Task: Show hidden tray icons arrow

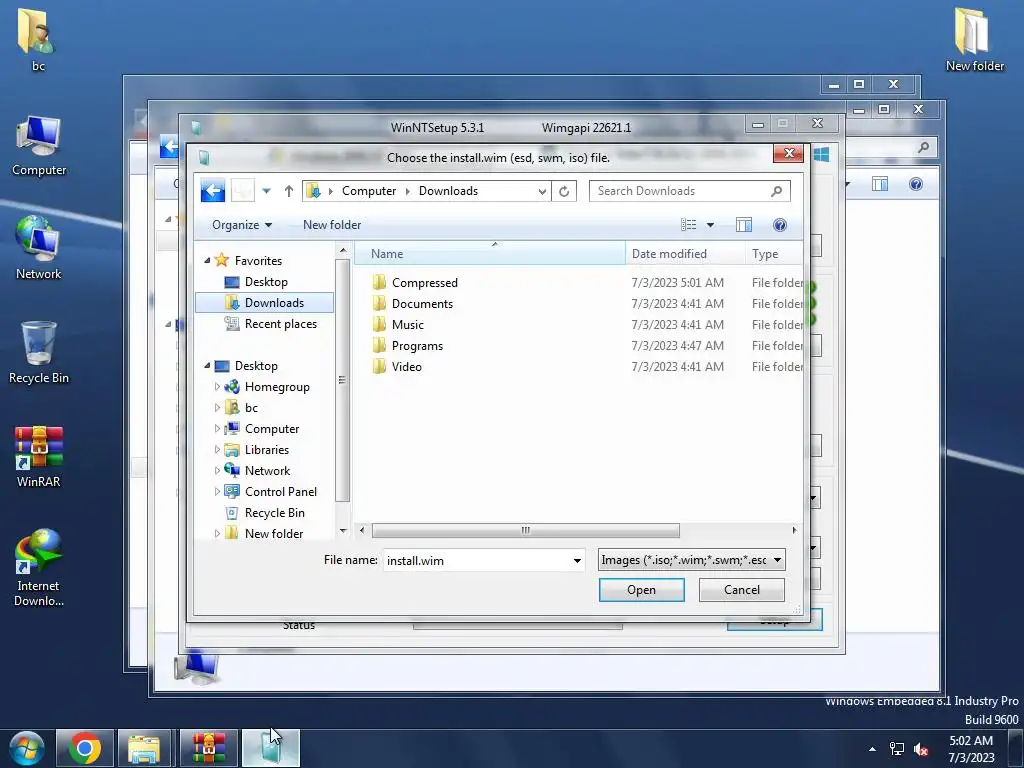Action: pyautogui.click(x=872, y=749)
